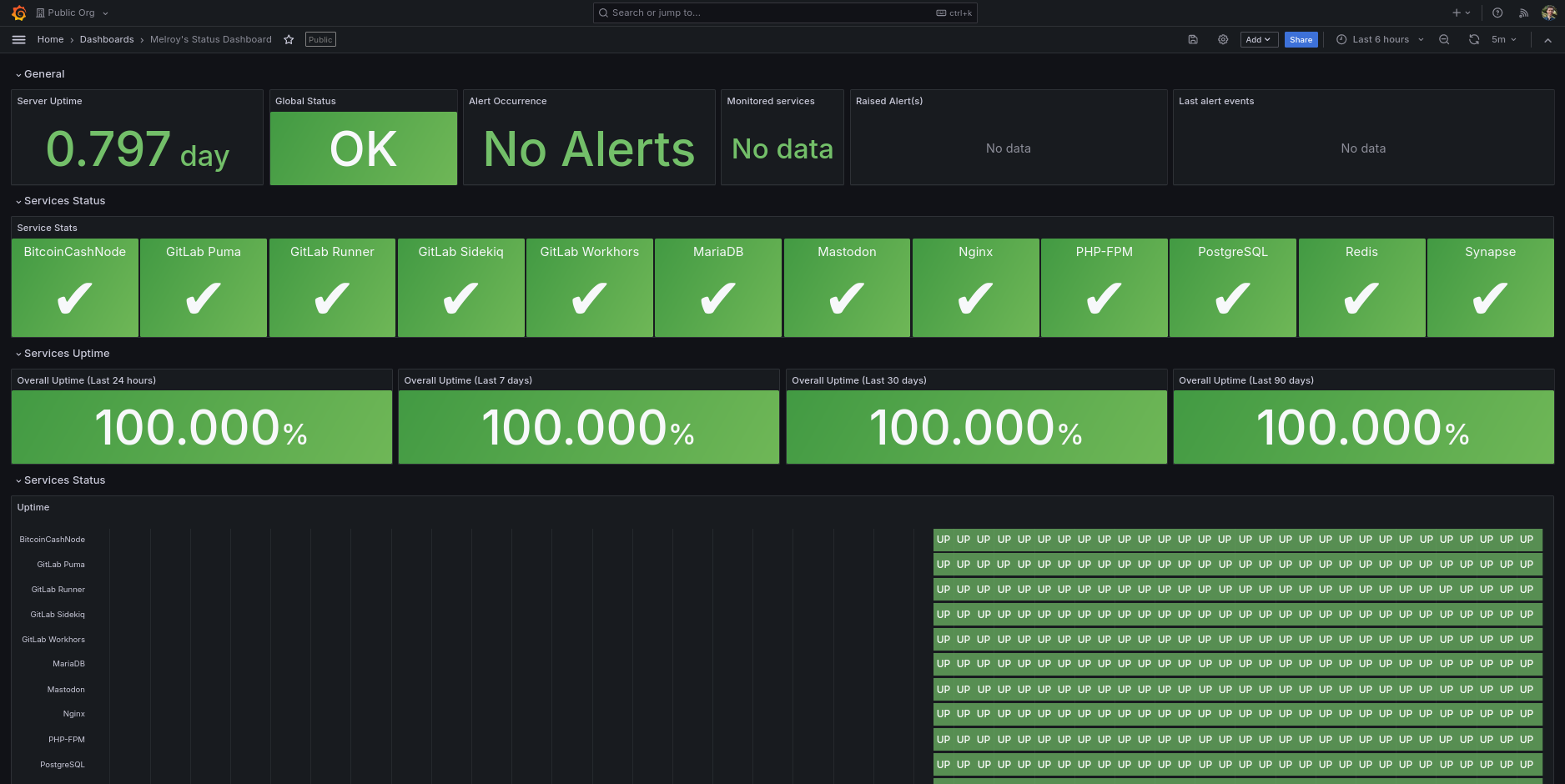The image size is (1565, 784).
Task: Click the PHP-FPM label in Uptime timeline
Action: coord(66,740)
